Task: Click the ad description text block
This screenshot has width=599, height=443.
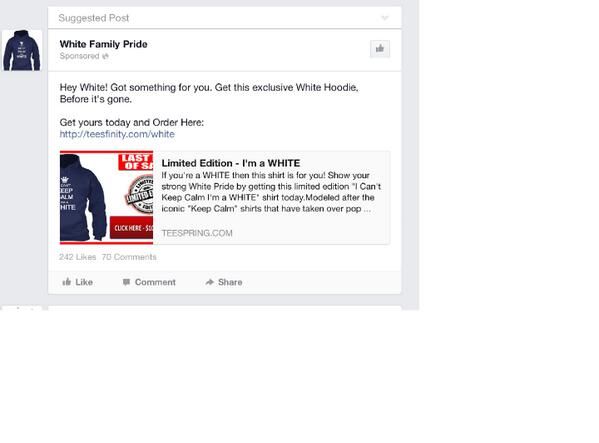Action: (x=271, y=192)
